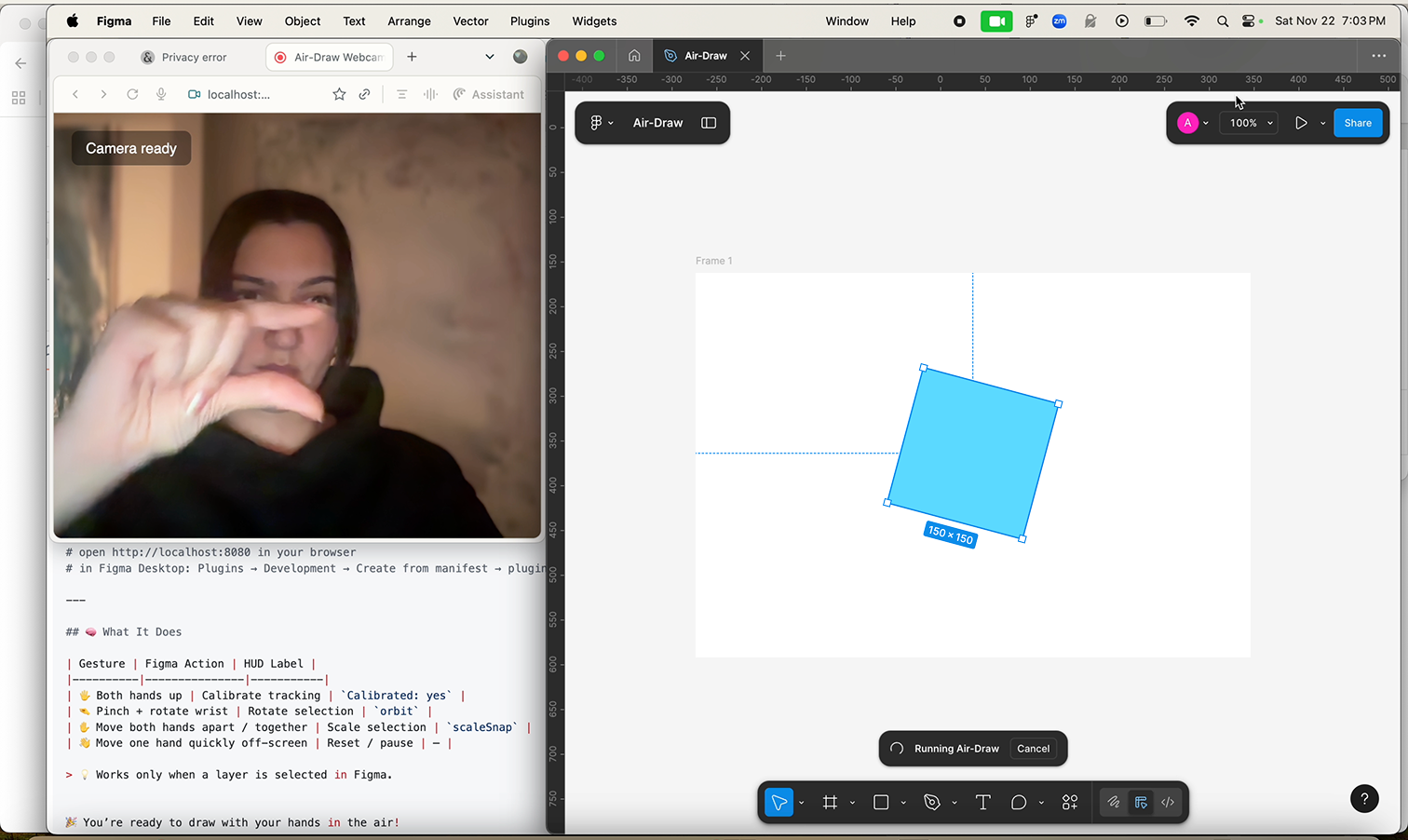Open the Widgets menu

click(x=594, y=20)
